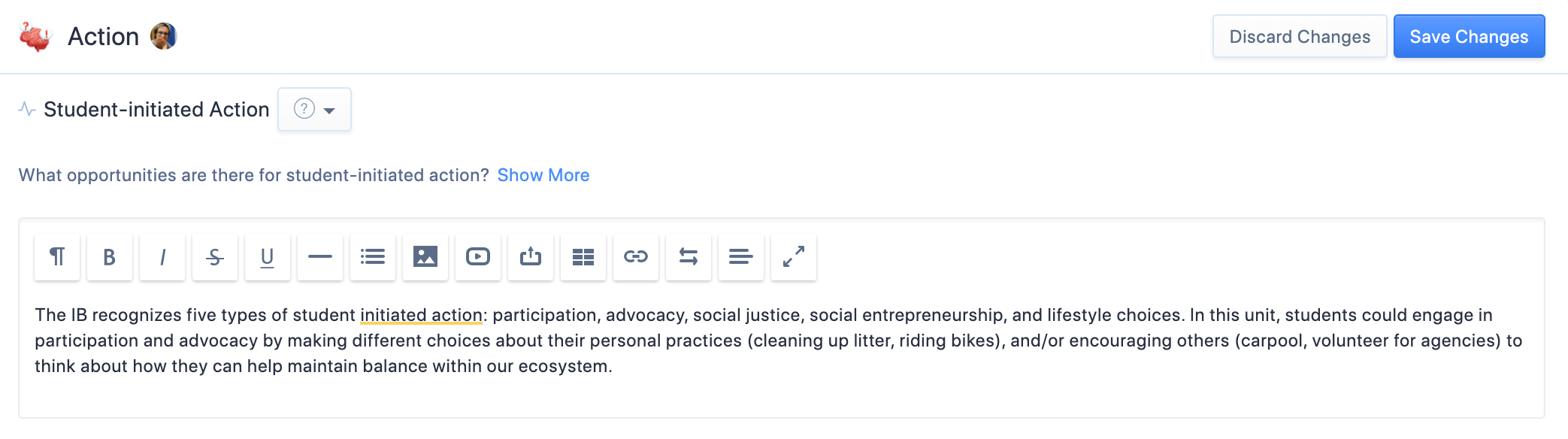This screenshot has height=439, width=1568.
Task: Toggle bold formatting
Action: 110,257
